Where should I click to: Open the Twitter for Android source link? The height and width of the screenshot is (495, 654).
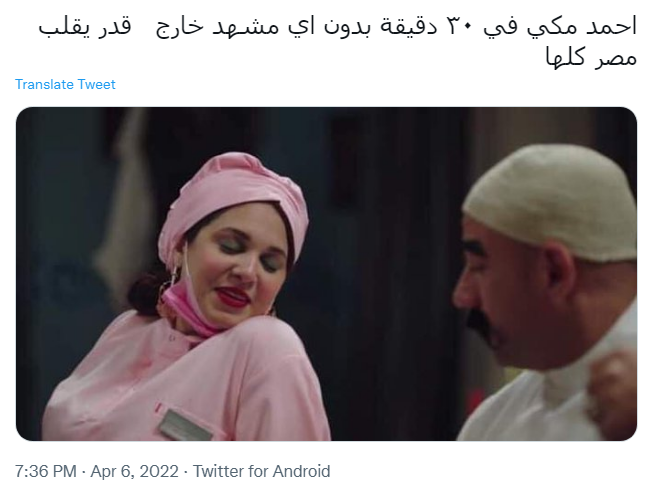(x=262, y=471)
